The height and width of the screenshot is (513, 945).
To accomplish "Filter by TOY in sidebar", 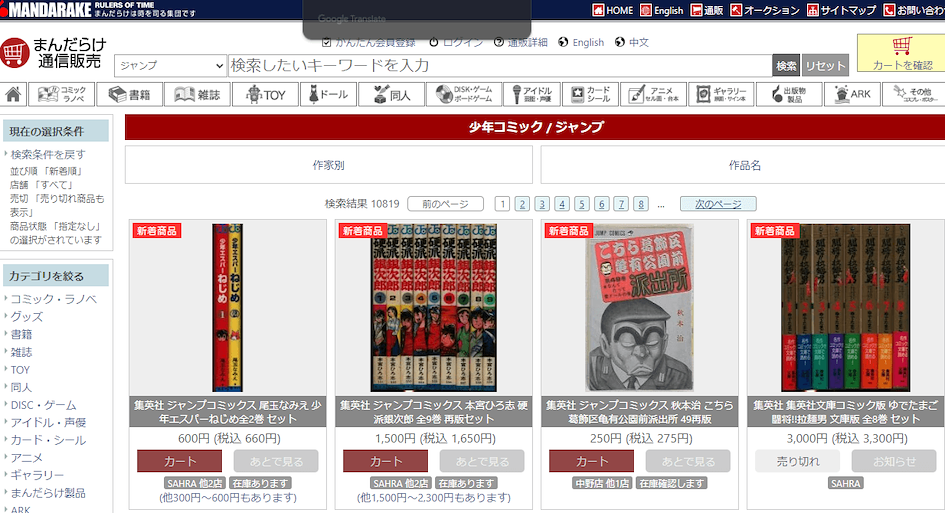I will (x=20, y=370).
